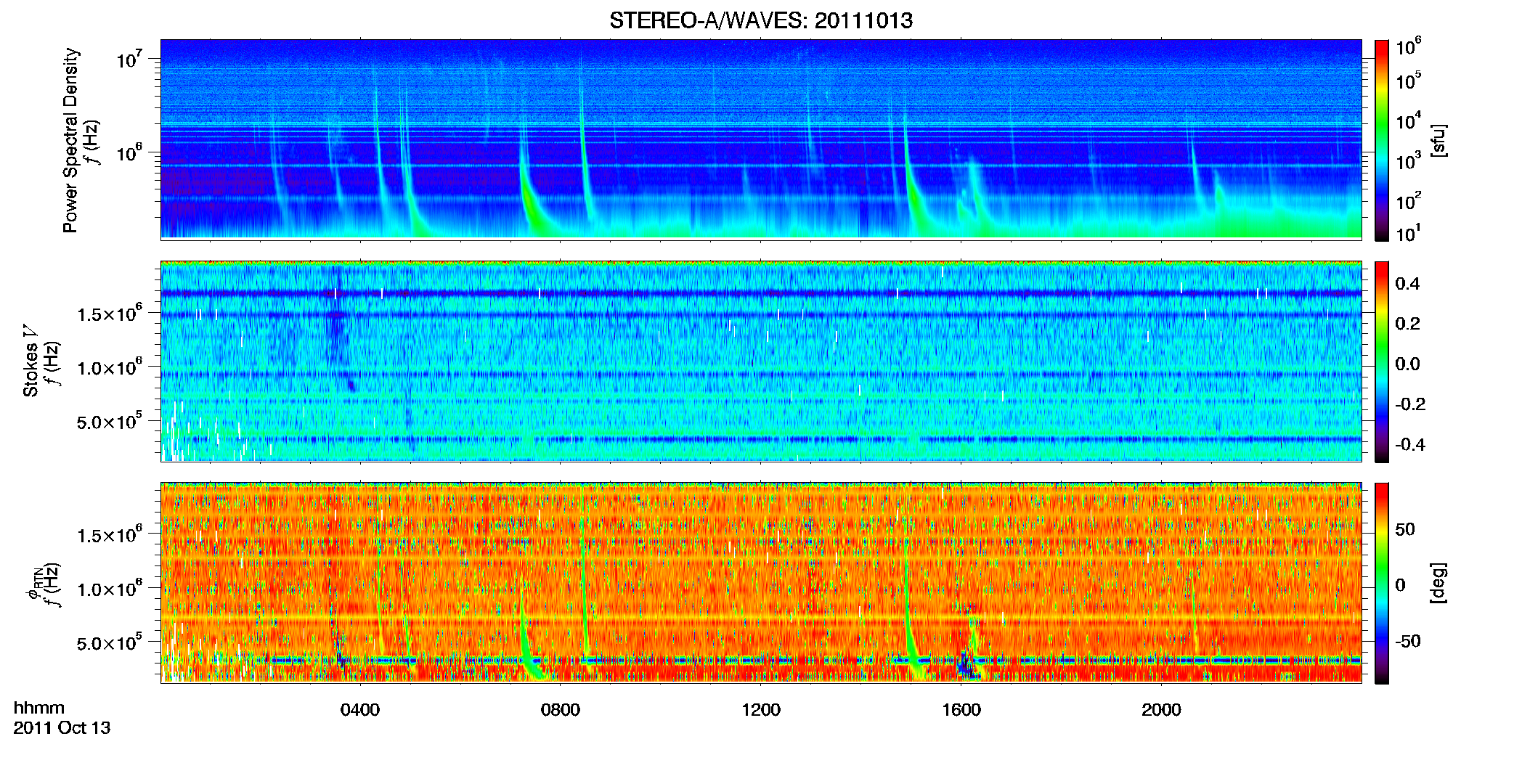This screenshot has height=784, width=1522.
Task: Click the 0800 time label
Action: (x=561, y=710)
